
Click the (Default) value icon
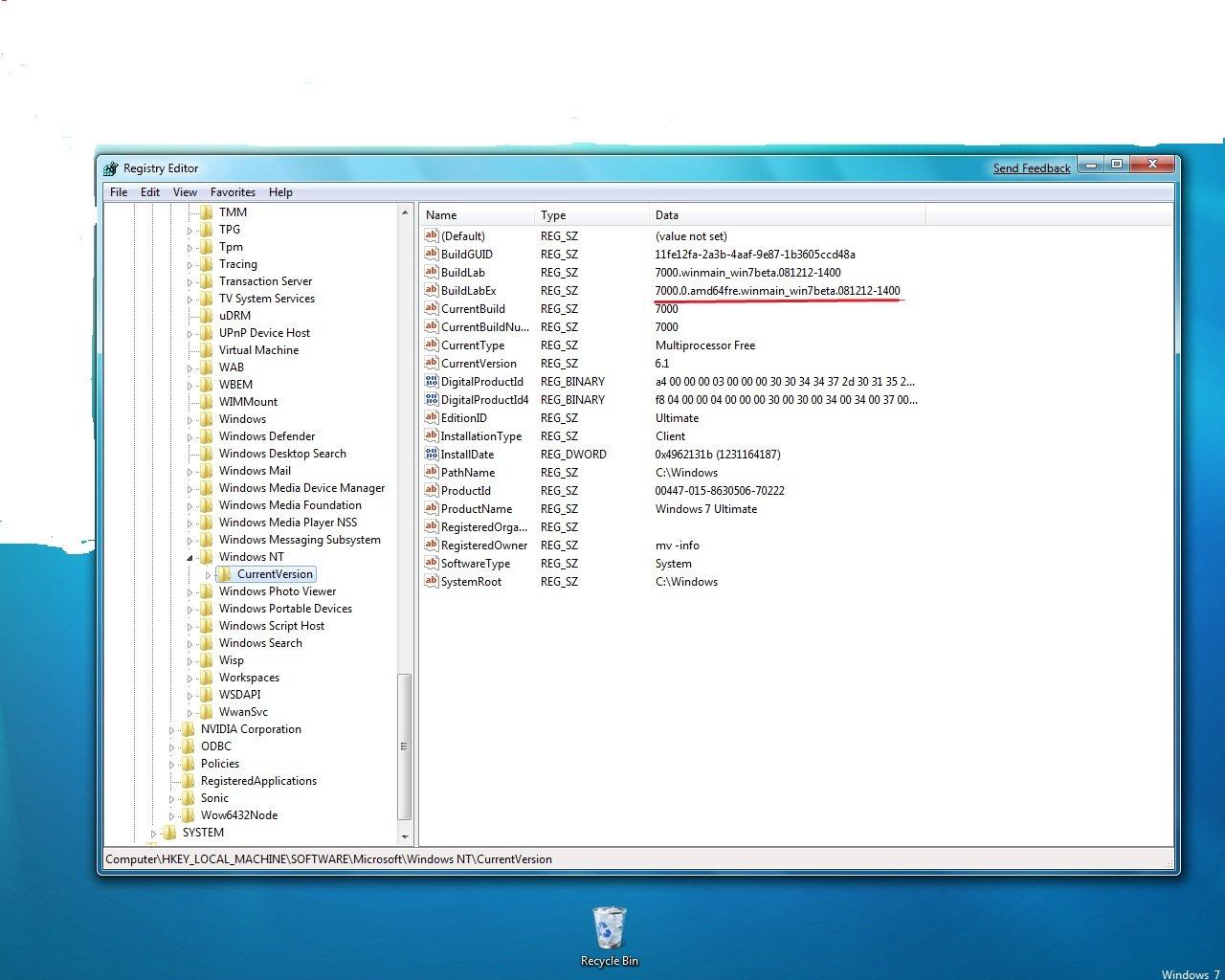[x=431, y=235]
